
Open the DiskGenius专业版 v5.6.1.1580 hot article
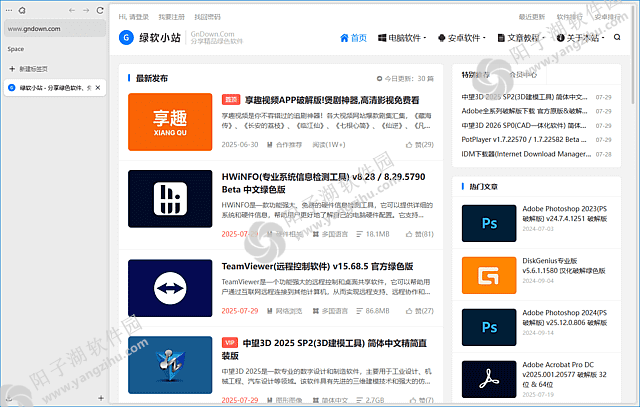pos(564,265)
